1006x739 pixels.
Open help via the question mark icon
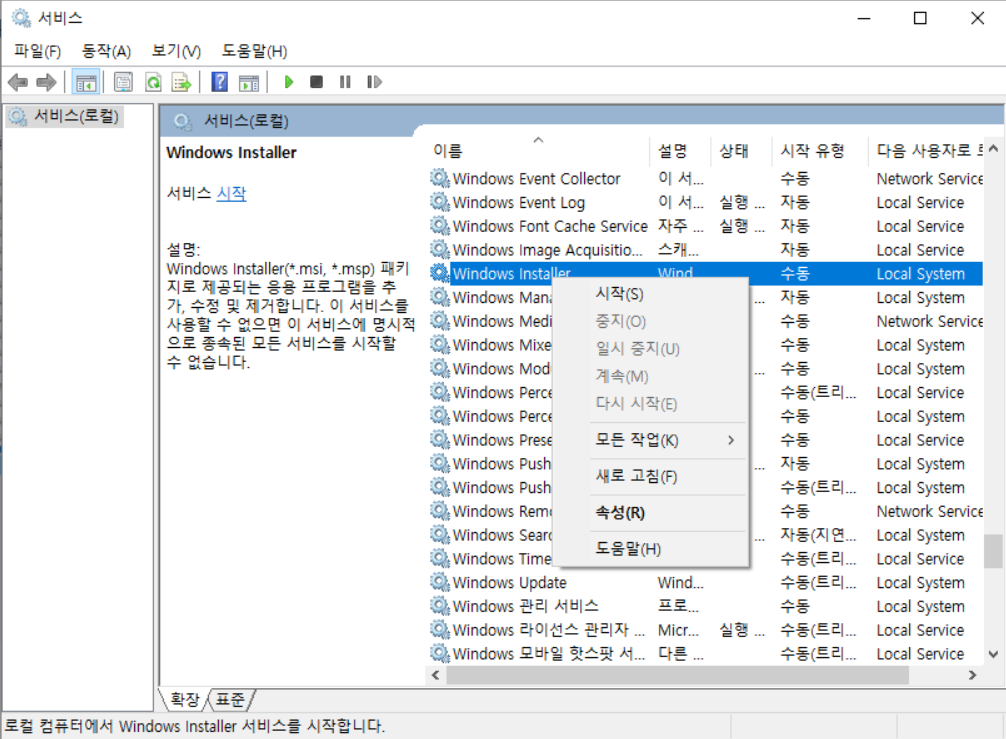click(x=219, y=82)
